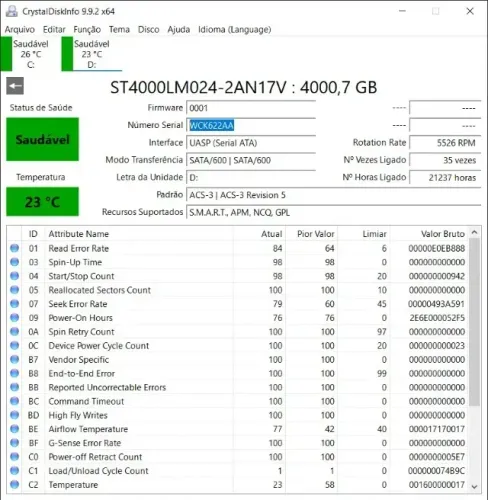488x500 pixels.
Task: Open the Arquivo menu
Action: click(x=20, y=29)
